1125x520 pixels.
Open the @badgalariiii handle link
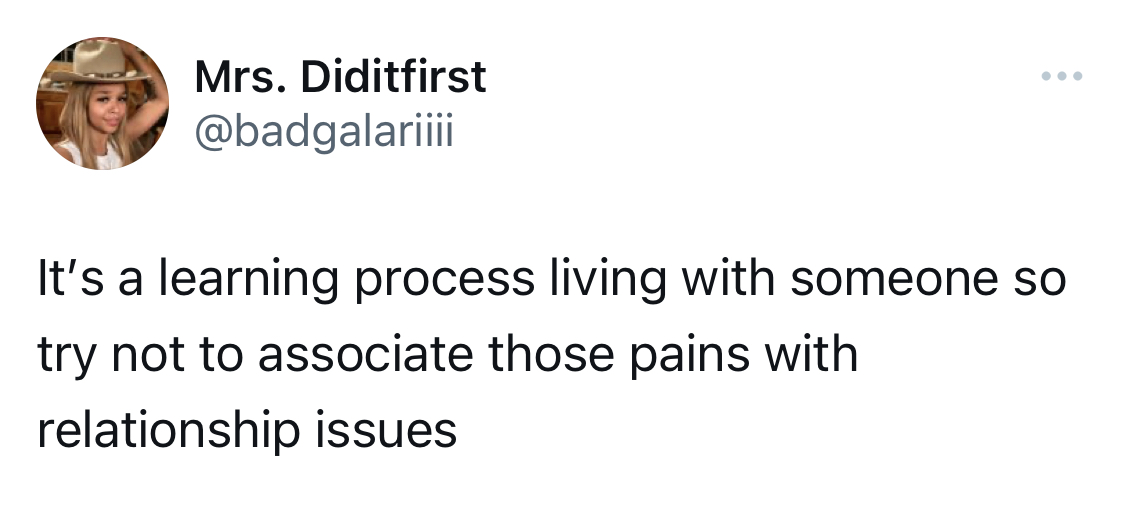(324, 132)
